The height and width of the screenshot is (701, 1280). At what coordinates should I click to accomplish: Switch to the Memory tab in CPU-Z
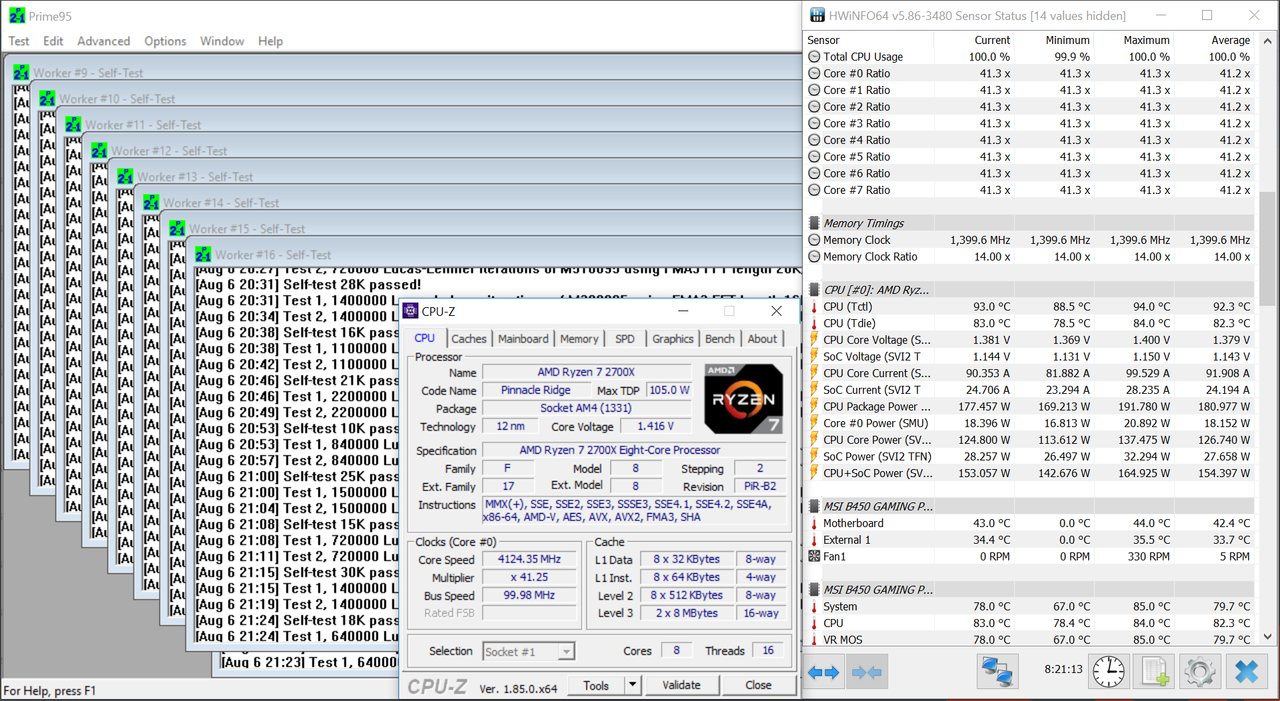[579, 339]
